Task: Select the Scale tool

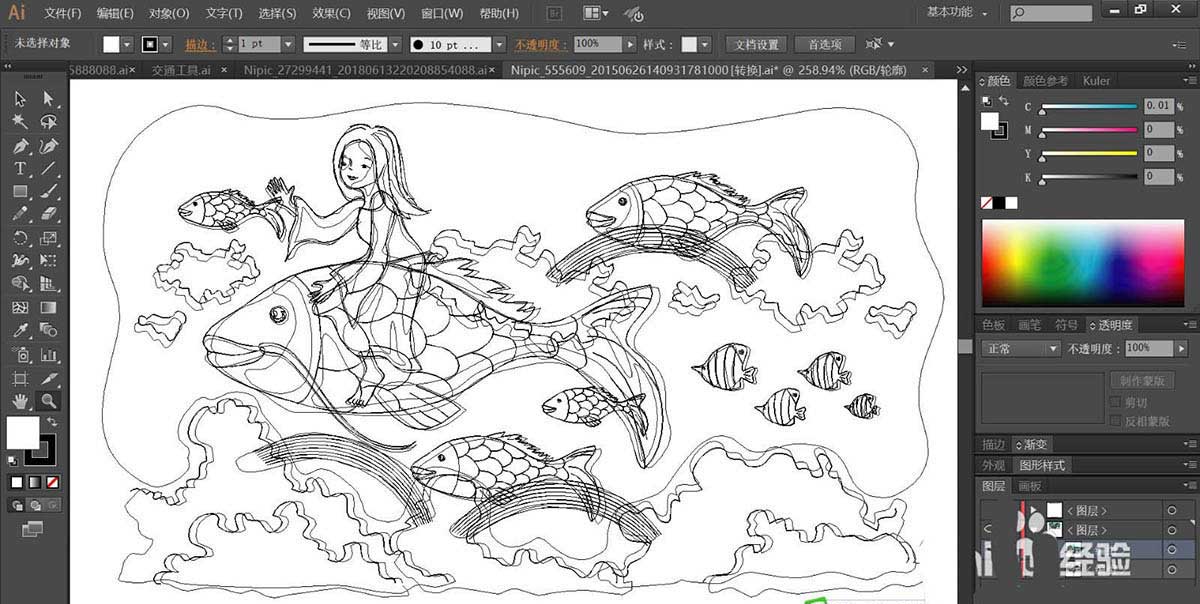Action: tap(48, 238)
